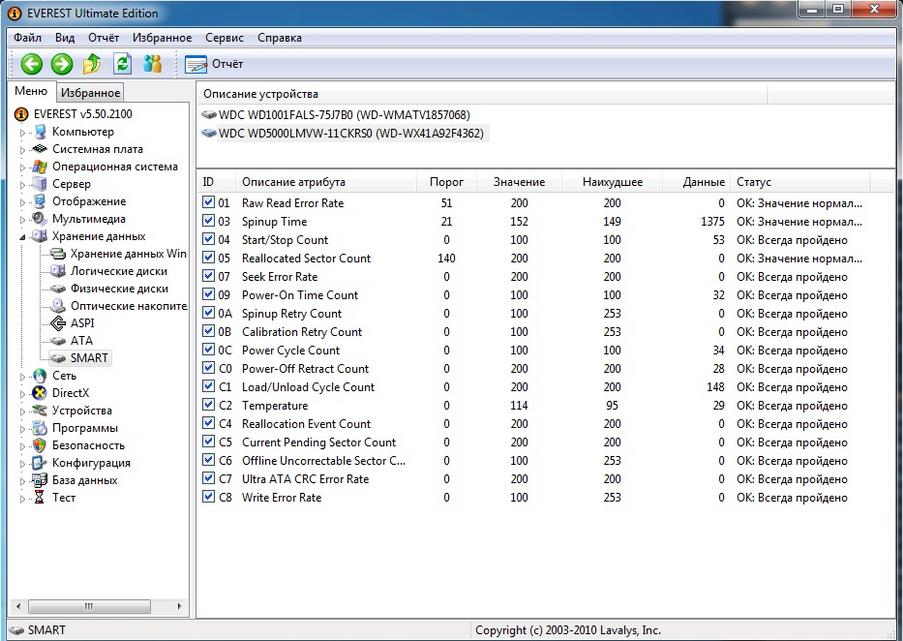Image resolution: width=903 pixels, height=641 pixels.
Task: Expand the Тест tree node
Action: 23,499
